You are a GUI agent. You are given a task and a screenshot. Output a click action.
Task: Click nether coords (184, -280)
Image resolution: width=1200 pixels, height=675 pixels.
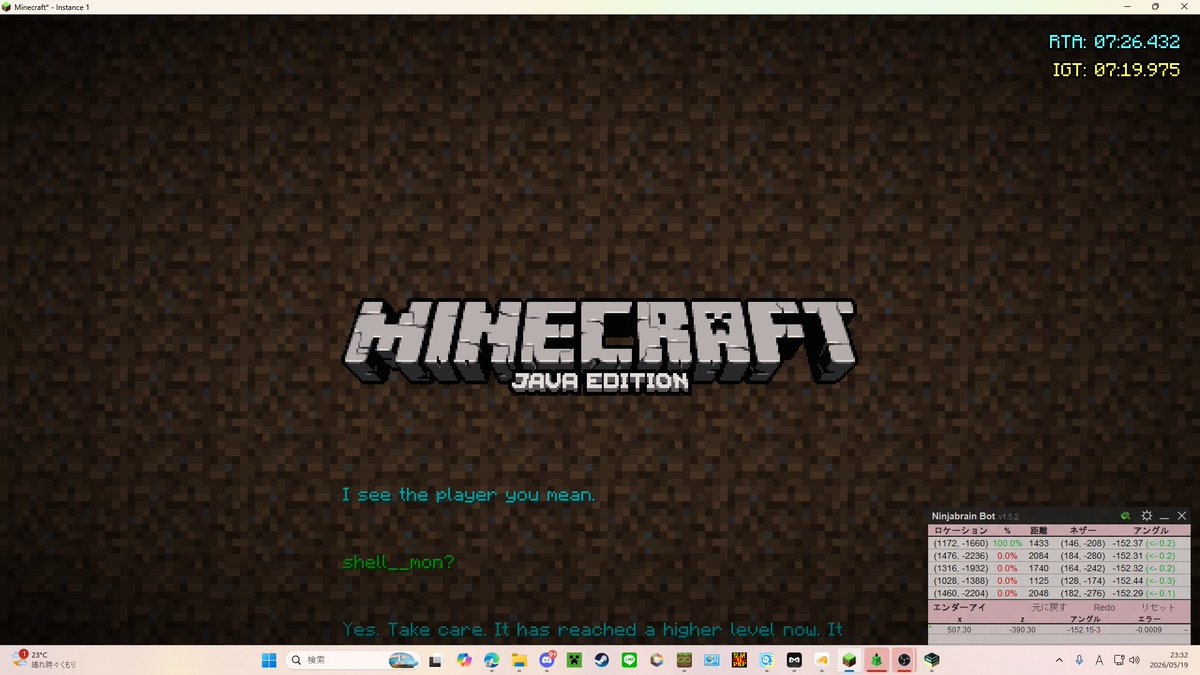tap(1082, 555)
